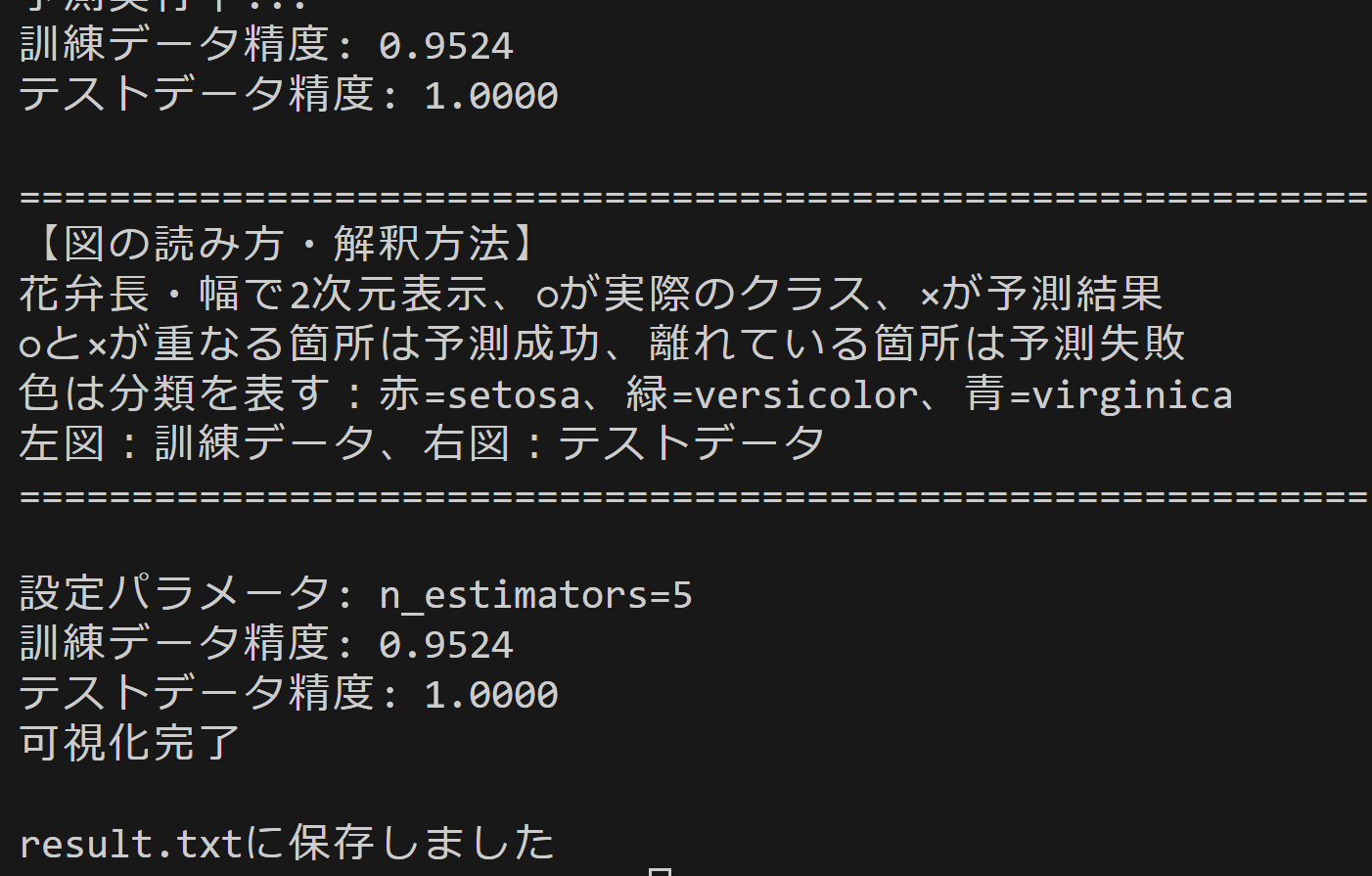
Task: Click the '可視化完了' message
Action: click(130, 743)
